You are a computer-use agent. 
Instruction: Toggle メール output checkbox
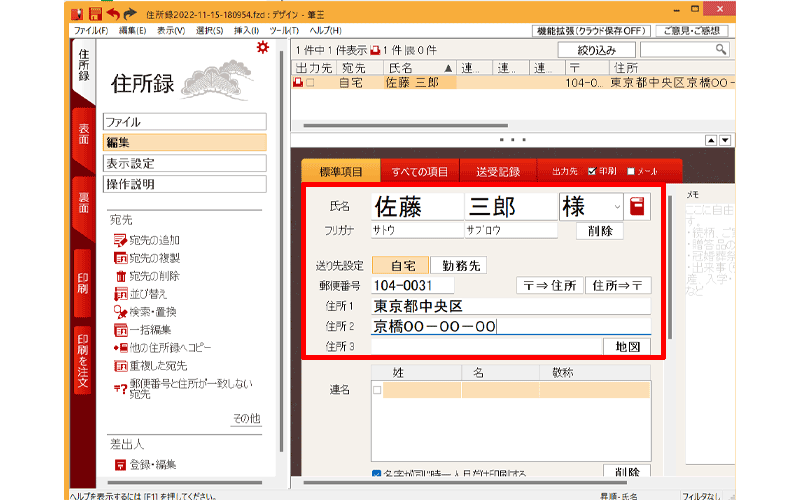[631, 171]
